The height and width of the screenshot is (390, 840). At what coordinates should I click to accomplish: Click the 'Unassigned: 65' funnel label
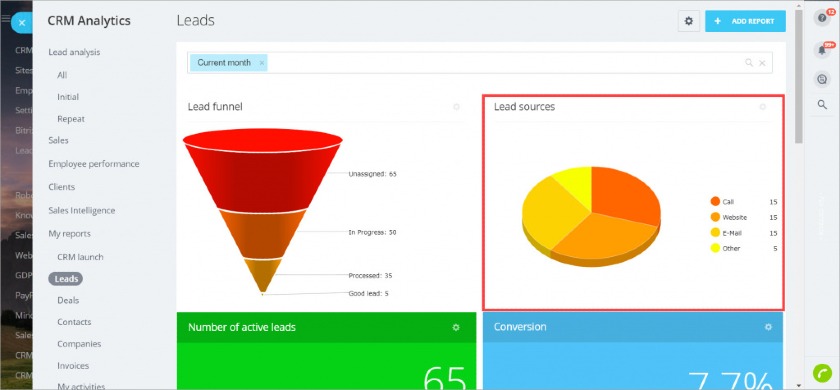click(x=372, y=174)
